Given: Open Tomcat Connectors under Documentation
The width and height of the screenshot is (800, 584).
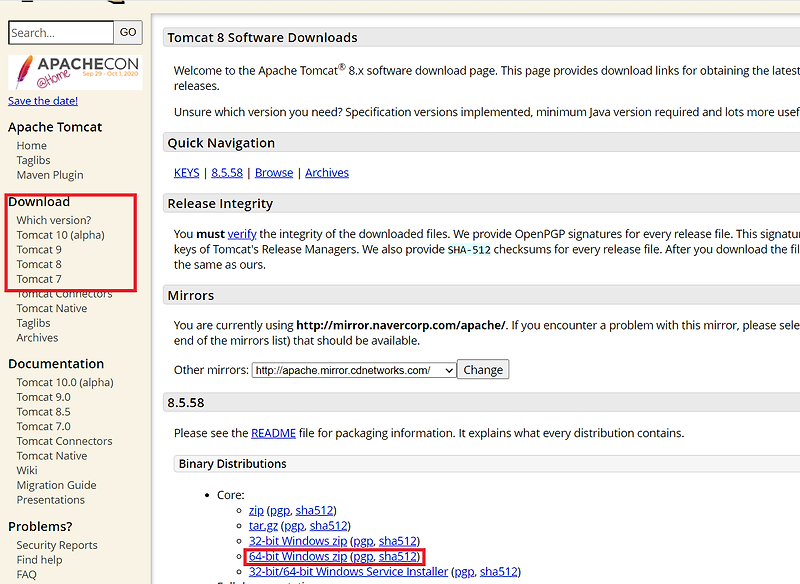Looking at the screenshot, I should (64, 441).
